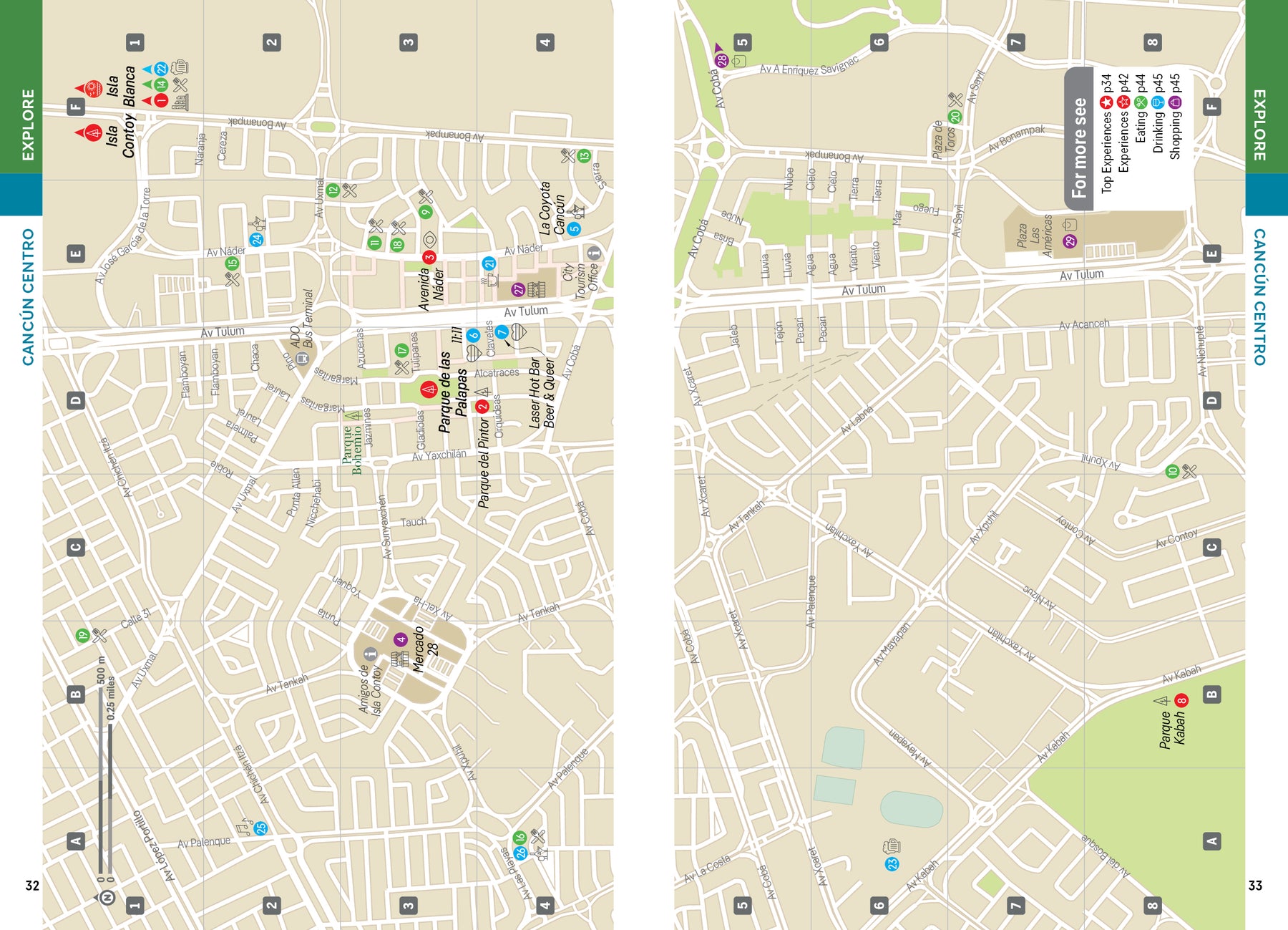Click red marker 3 on Avenida Náder
This screenshot has width=1288, height=930.
[x=429, y=257]
